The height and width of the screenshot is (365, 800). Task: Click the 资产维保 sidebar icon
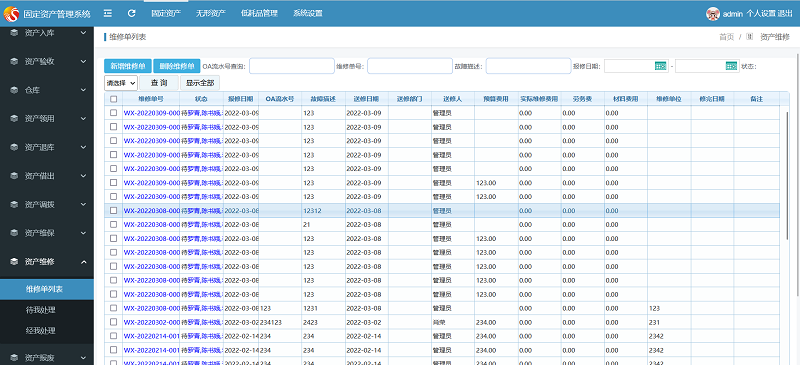tap(14, 233)
